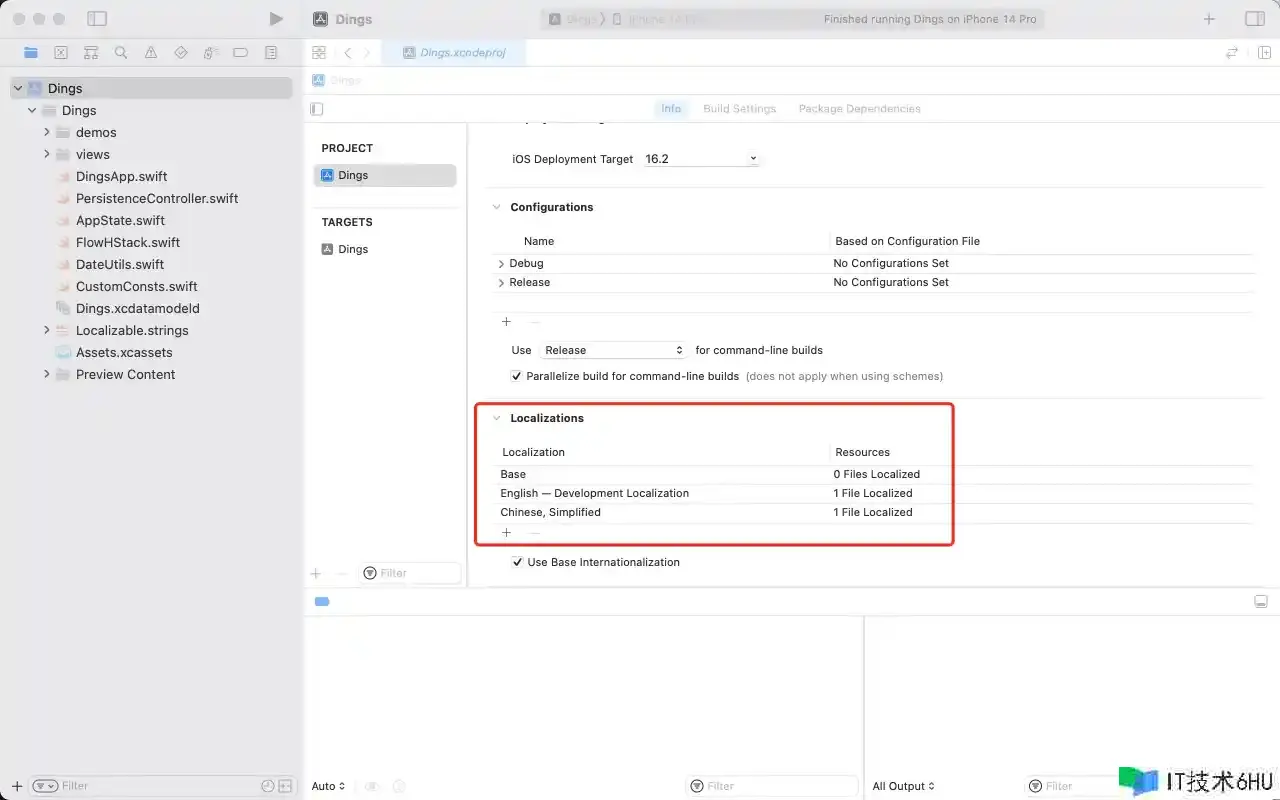The height and width of the screenshot is (800, 1280).
Task: Click the editor options swap arrows icon
Action: click(1232, 53)
